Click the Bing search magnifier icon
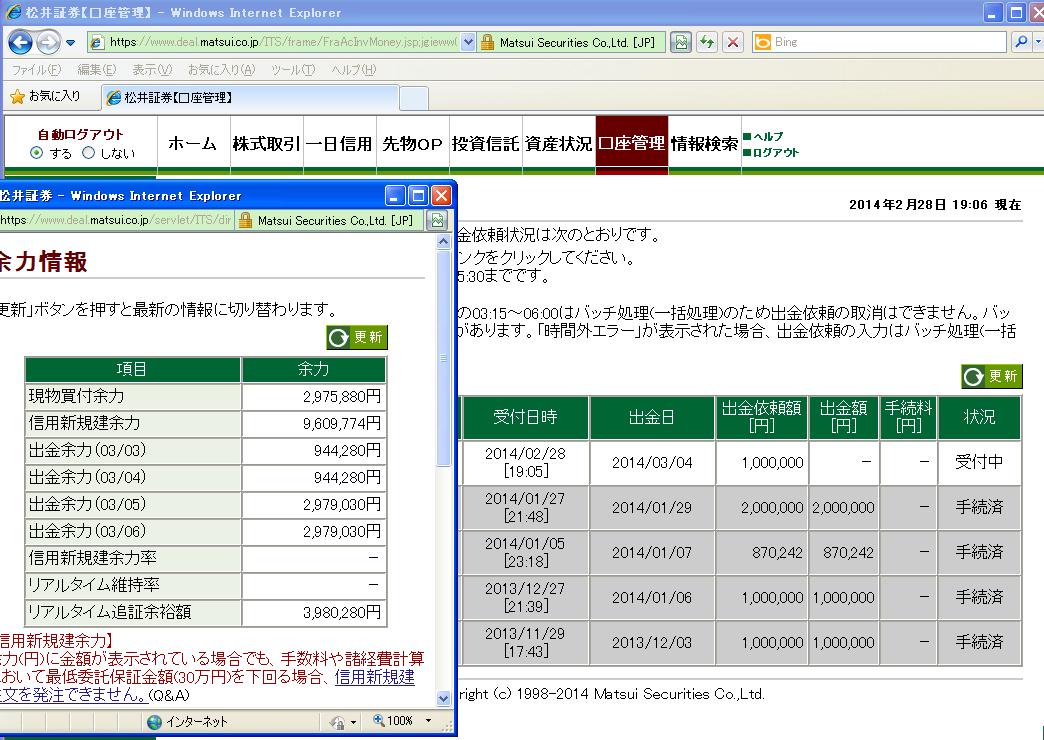Viewport: 1044px width, 740px height. tap(1020, 42)
